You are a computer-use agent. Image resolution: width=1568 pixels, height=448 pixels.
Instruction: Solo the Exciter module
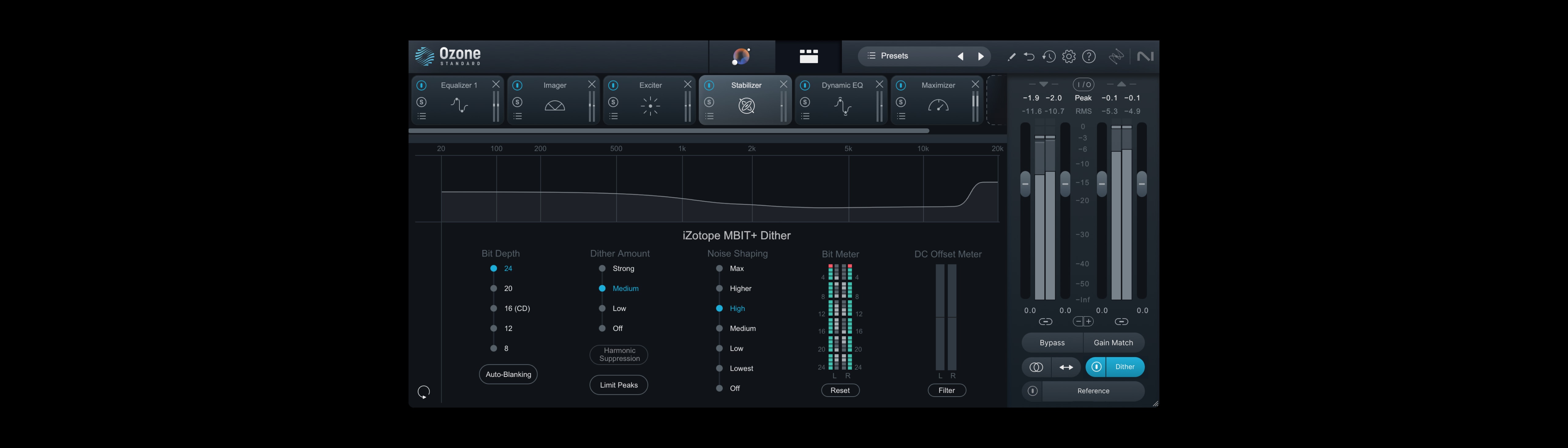coord(613,102)
